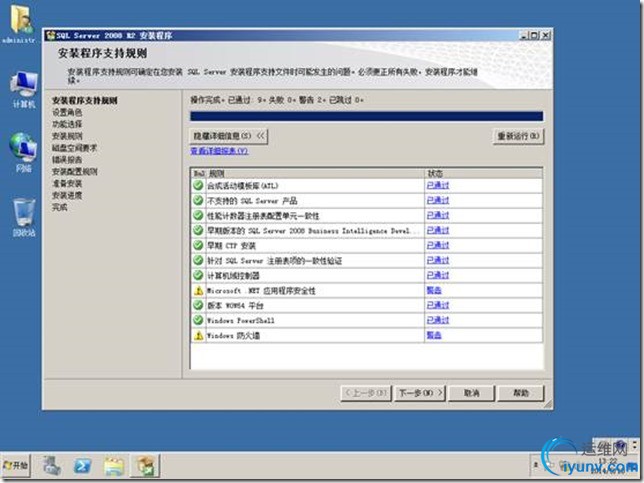Select 准备安装 step in sidebar
Image resolution: width=644 pixels, height=483 pixels.
click(x=67, y=184)
